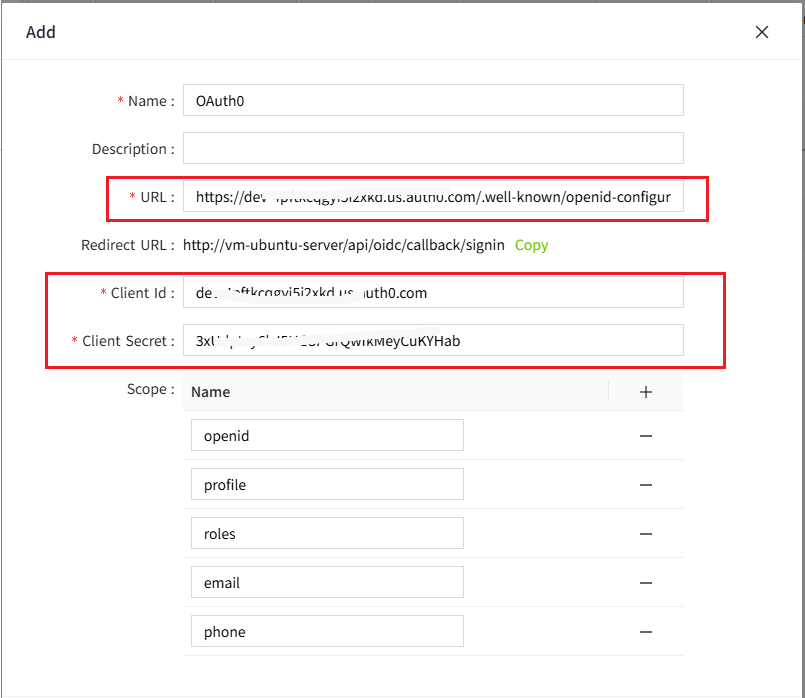
Task: Edit the profile scope text box
Action: click(327, 485)
